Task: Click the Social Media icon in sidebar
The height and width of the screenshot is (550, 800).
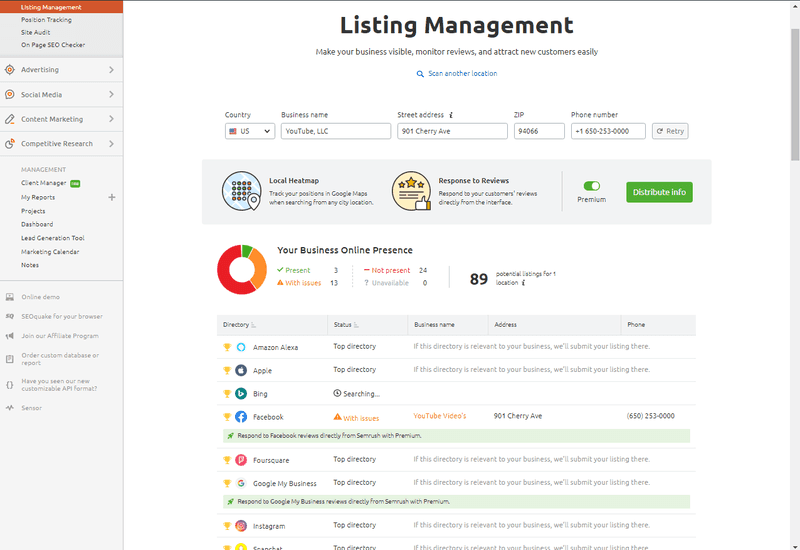Action: pyautogui.click(x=10, y=94)
